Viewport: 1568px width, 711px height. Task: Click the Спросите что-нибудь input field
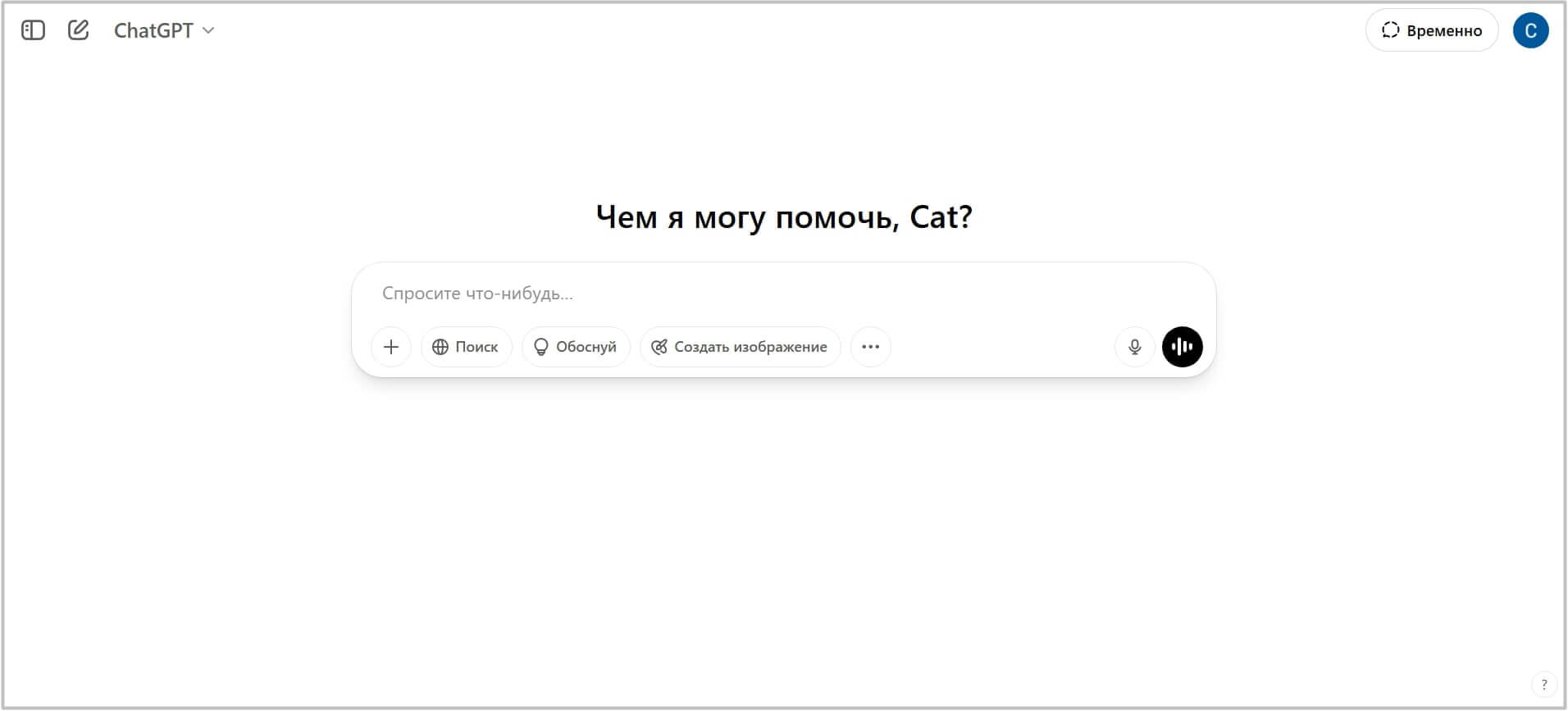point(783,294)
